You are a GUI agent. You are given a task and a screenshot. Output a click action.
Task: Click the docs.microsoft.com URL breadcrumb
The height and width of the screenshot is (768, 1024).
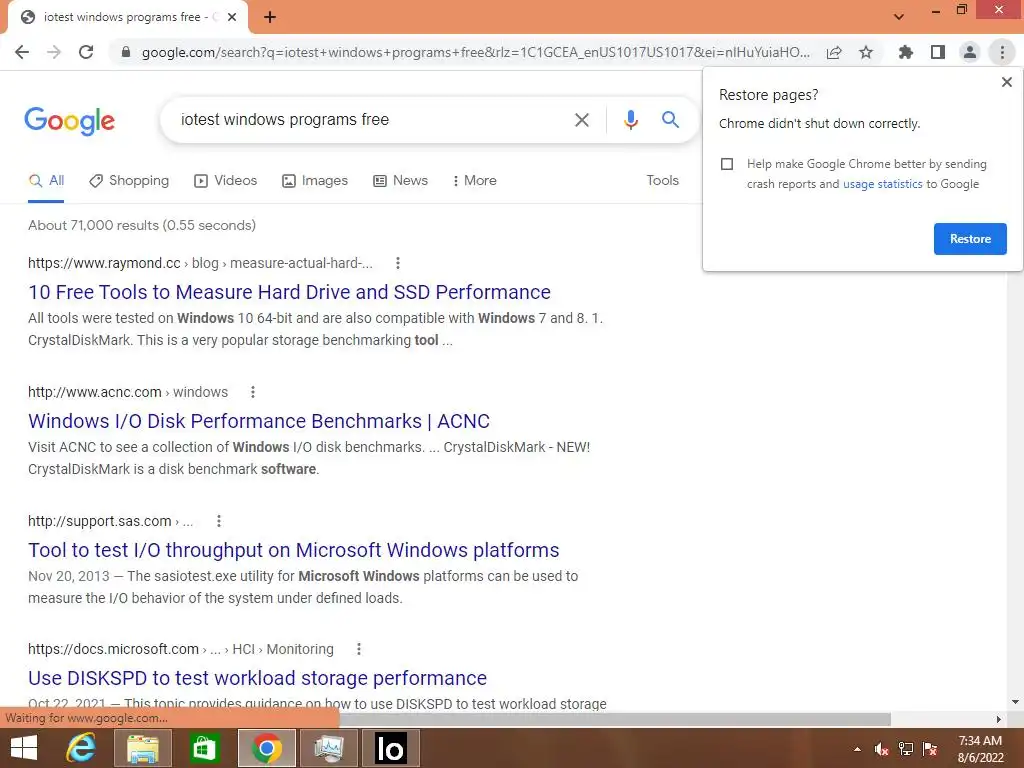180,649
